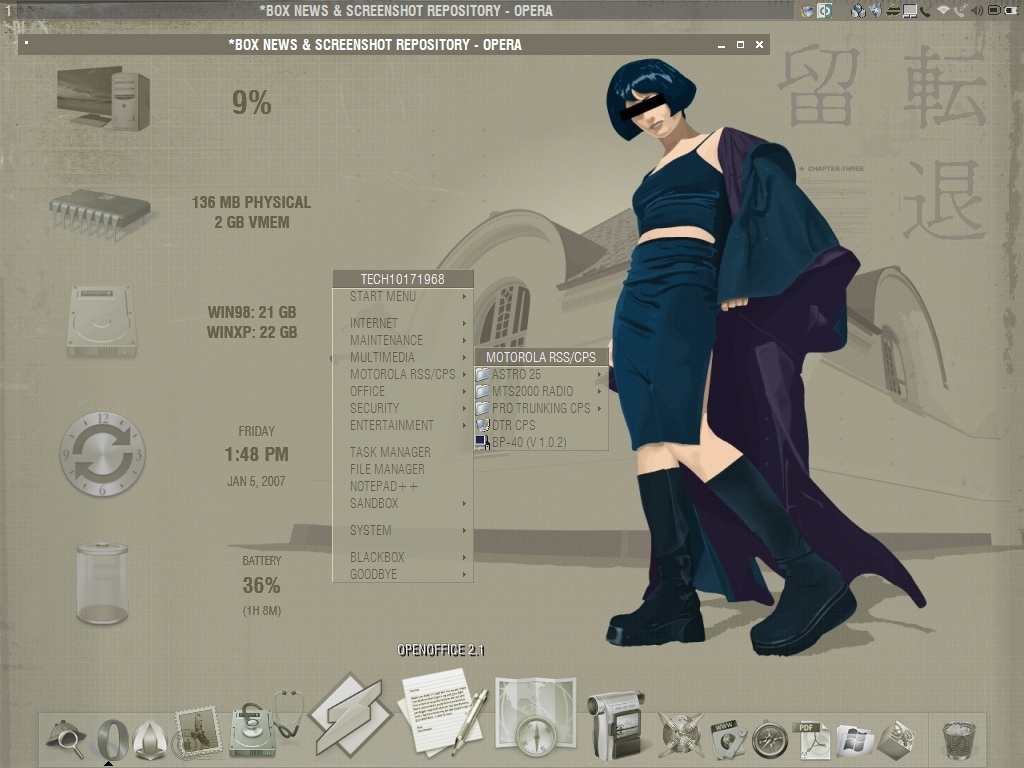Expand the Multimedia submenu arrow
This screenshot has width=1024, height=768.
pyautogui.click(x=464, y=357)
